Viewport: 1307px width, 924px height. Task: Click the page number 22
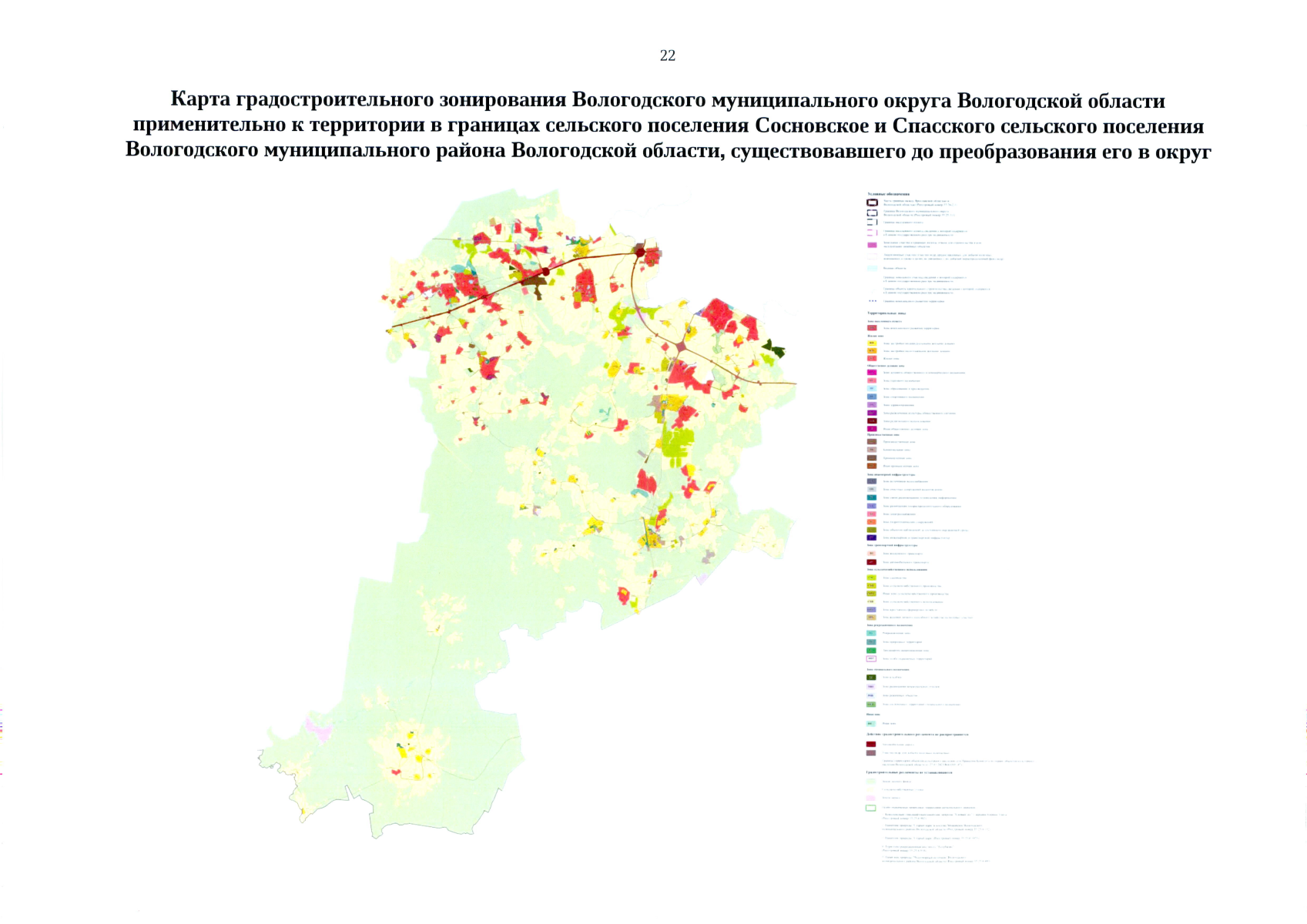667,55
